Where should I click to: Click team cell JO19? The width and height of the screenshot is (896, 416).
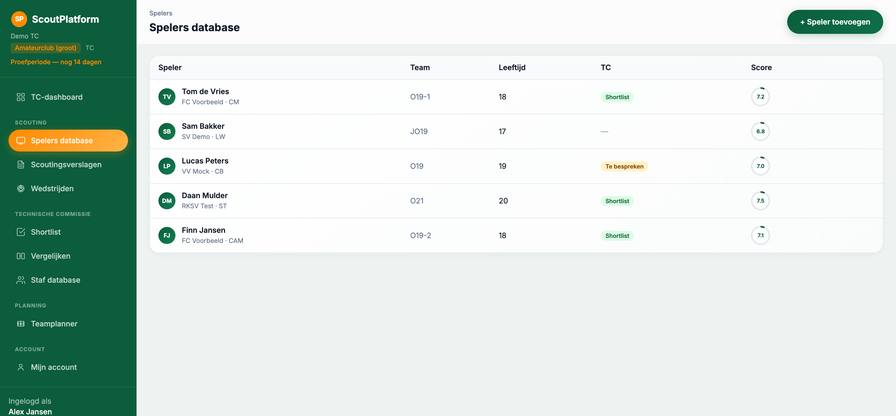[419, 131]
